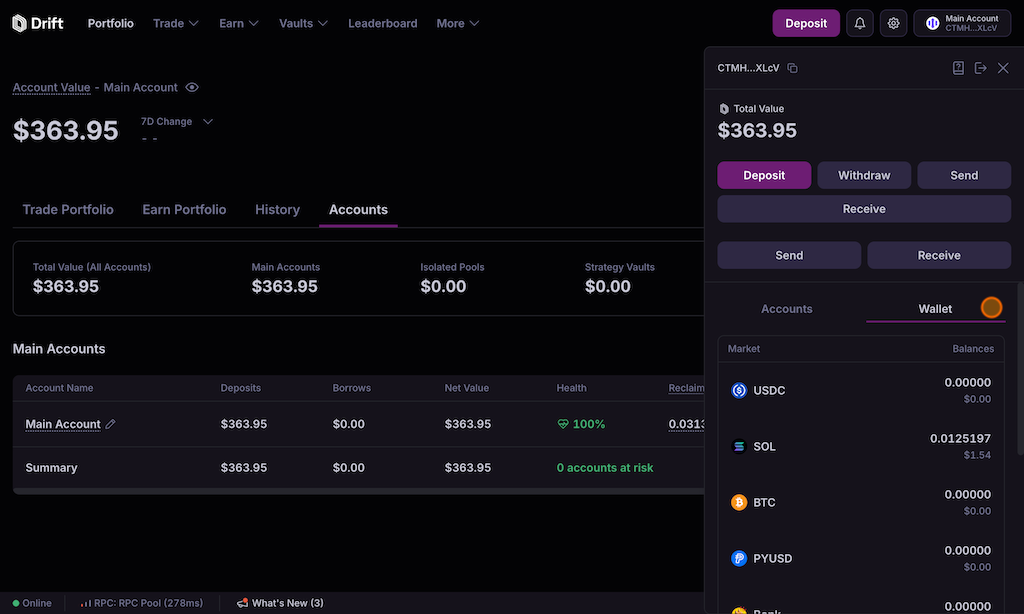Expand the 7D Change dropdown
1024x614 pixels.
pyautogui.click(x=208, y=122)
